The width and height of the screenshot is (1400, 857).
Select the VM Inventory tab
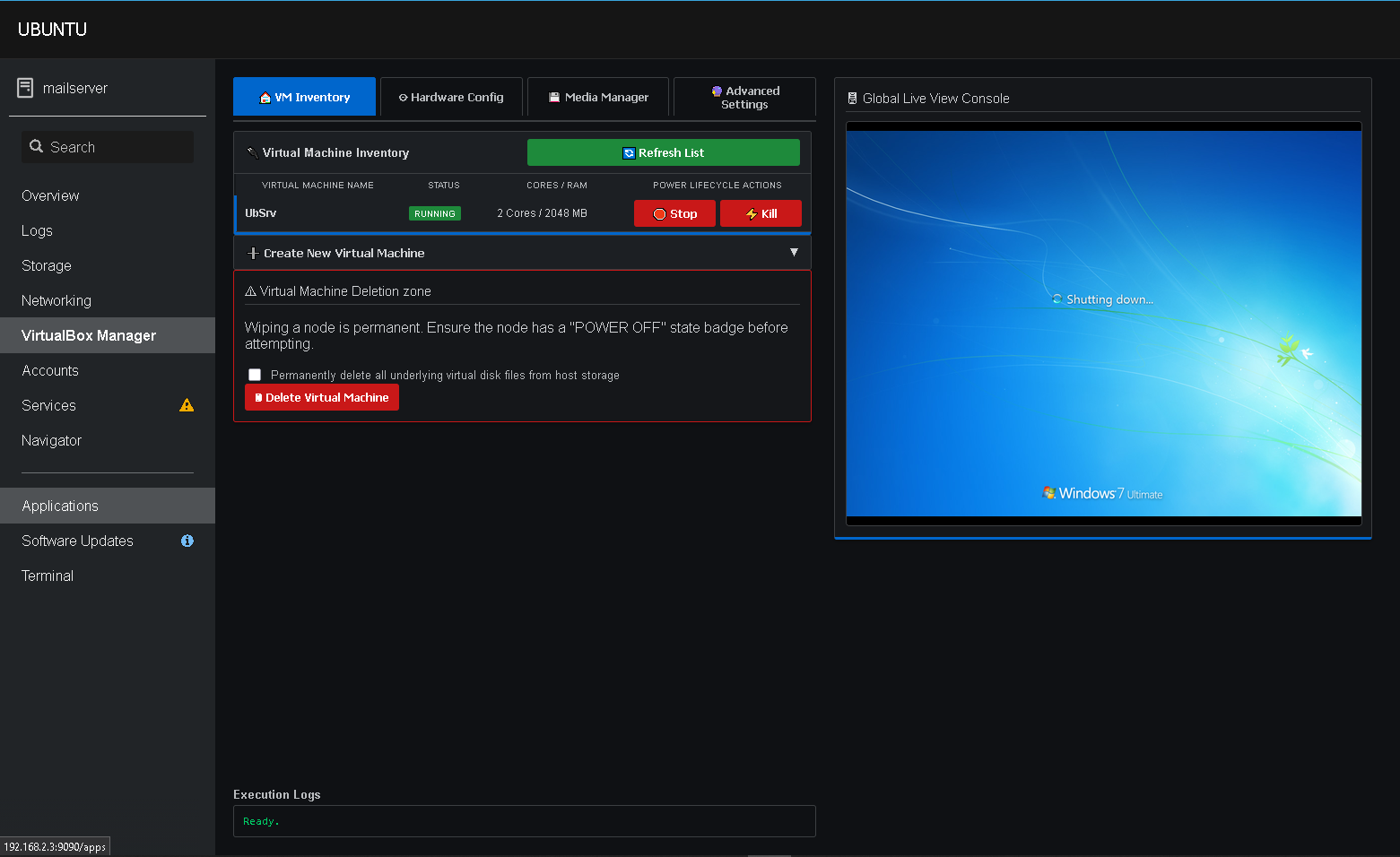click(x=304, y=97)
